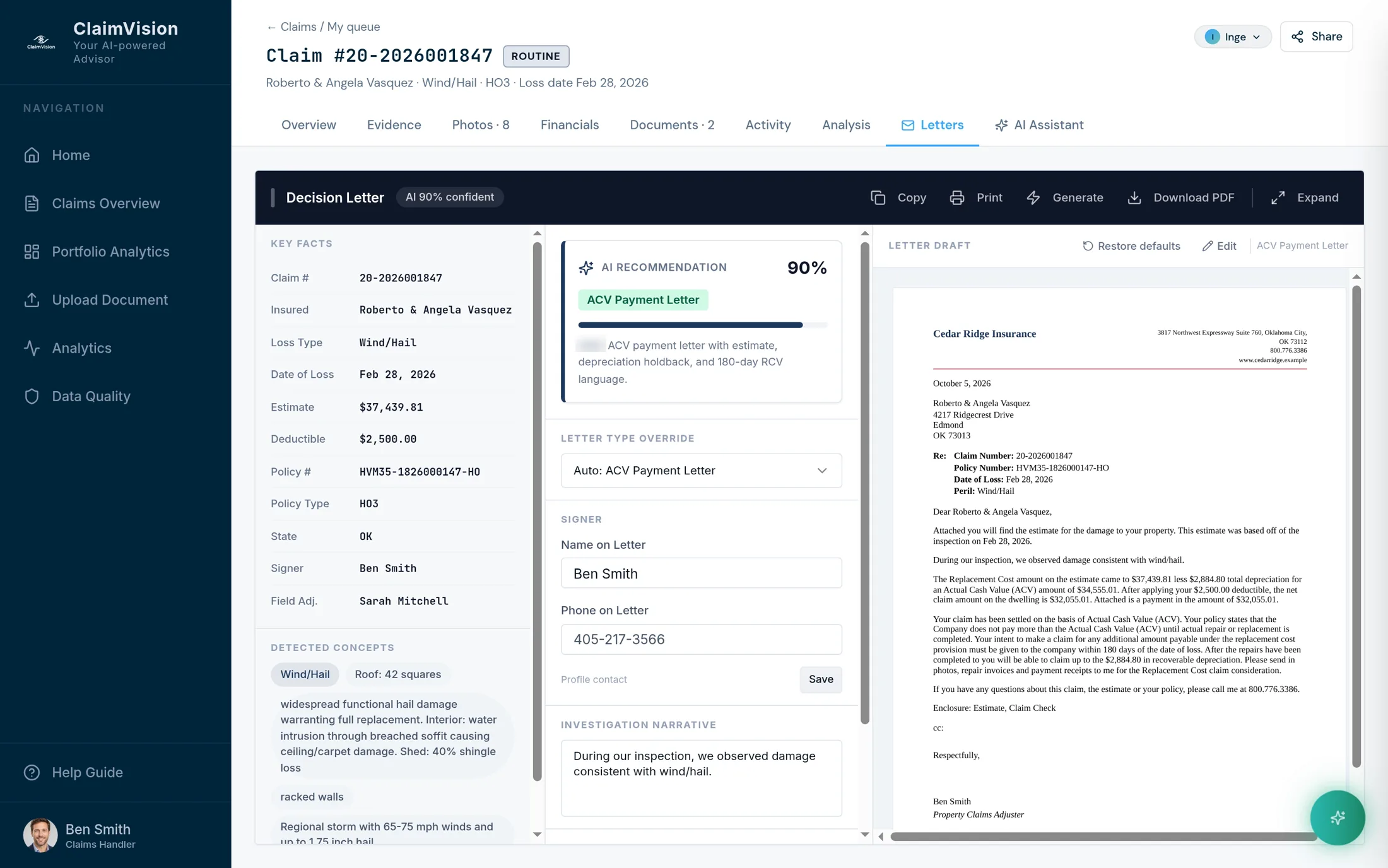
Task: Click the Name on Letter field
Action: point(701,573)
